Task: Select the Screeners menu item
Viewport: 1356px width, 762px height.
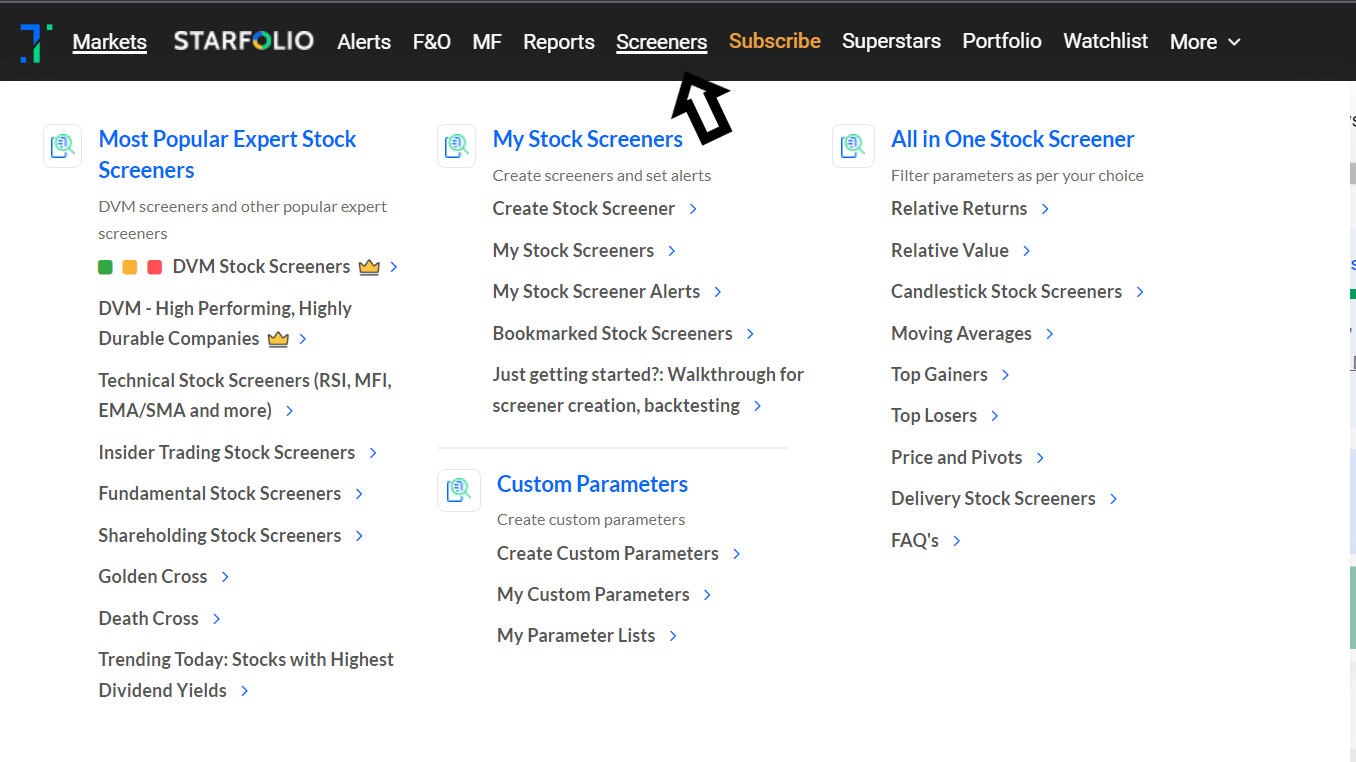Action: 662,42
